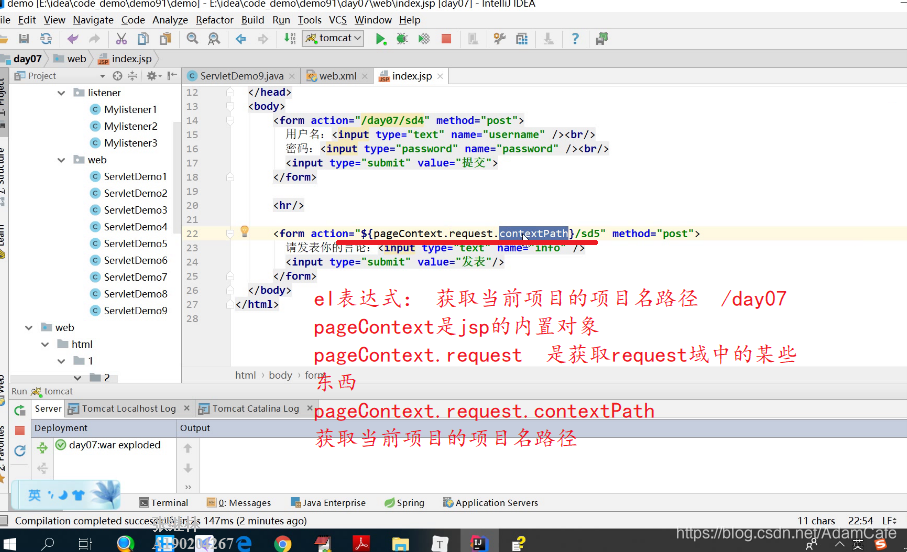Collapse the code fold on line 14

[230, 121]
